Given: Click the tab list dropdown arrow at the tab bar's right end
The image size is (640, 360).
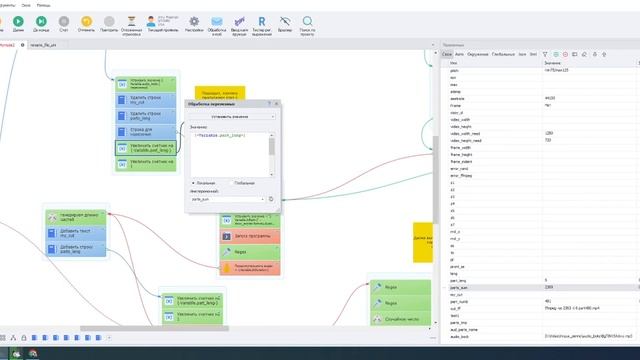Looking at the screenshot, I should tap(433, 45).
